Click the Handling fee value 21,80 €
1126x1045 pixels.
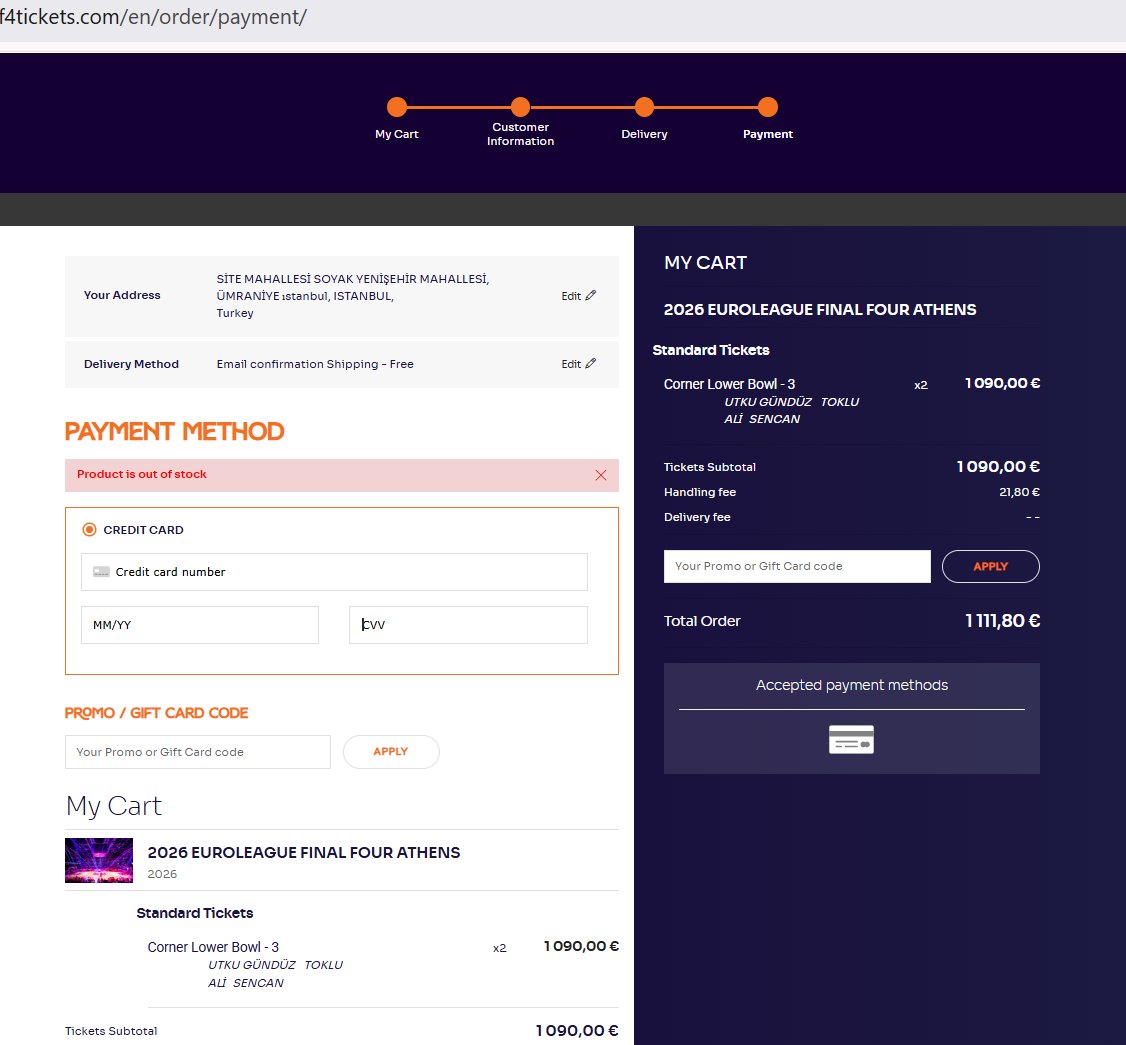pyautogui.click(x=1019, y=492)
